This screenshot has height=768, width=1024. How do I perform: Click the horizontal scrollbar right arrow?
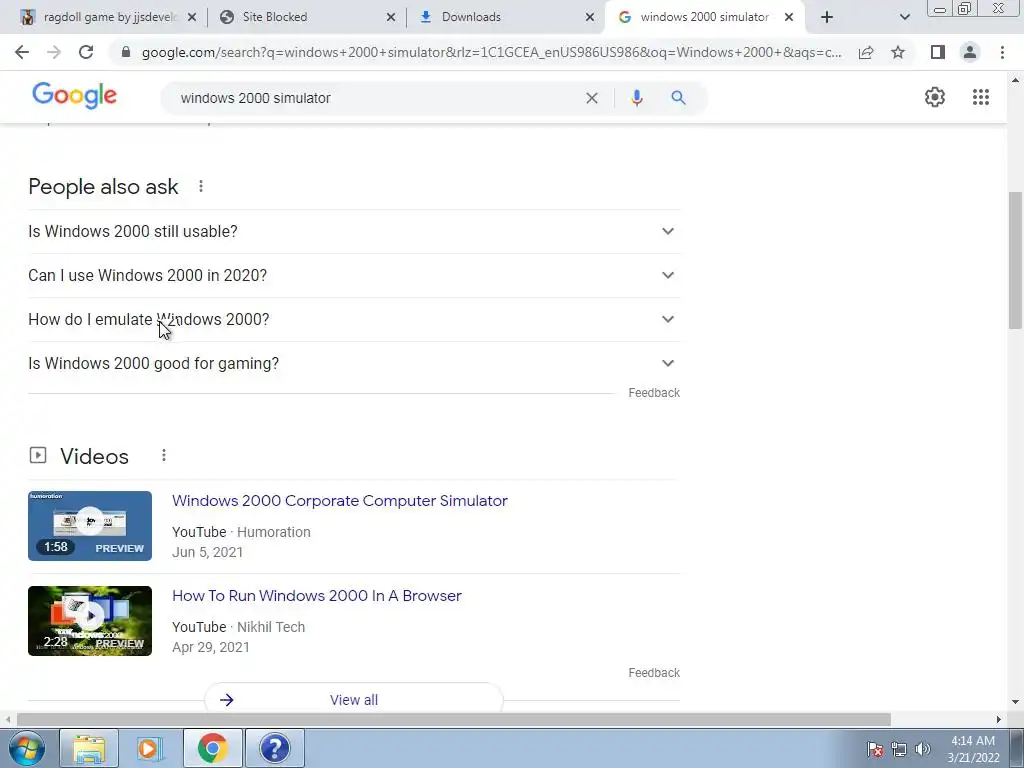pos(999,719)
